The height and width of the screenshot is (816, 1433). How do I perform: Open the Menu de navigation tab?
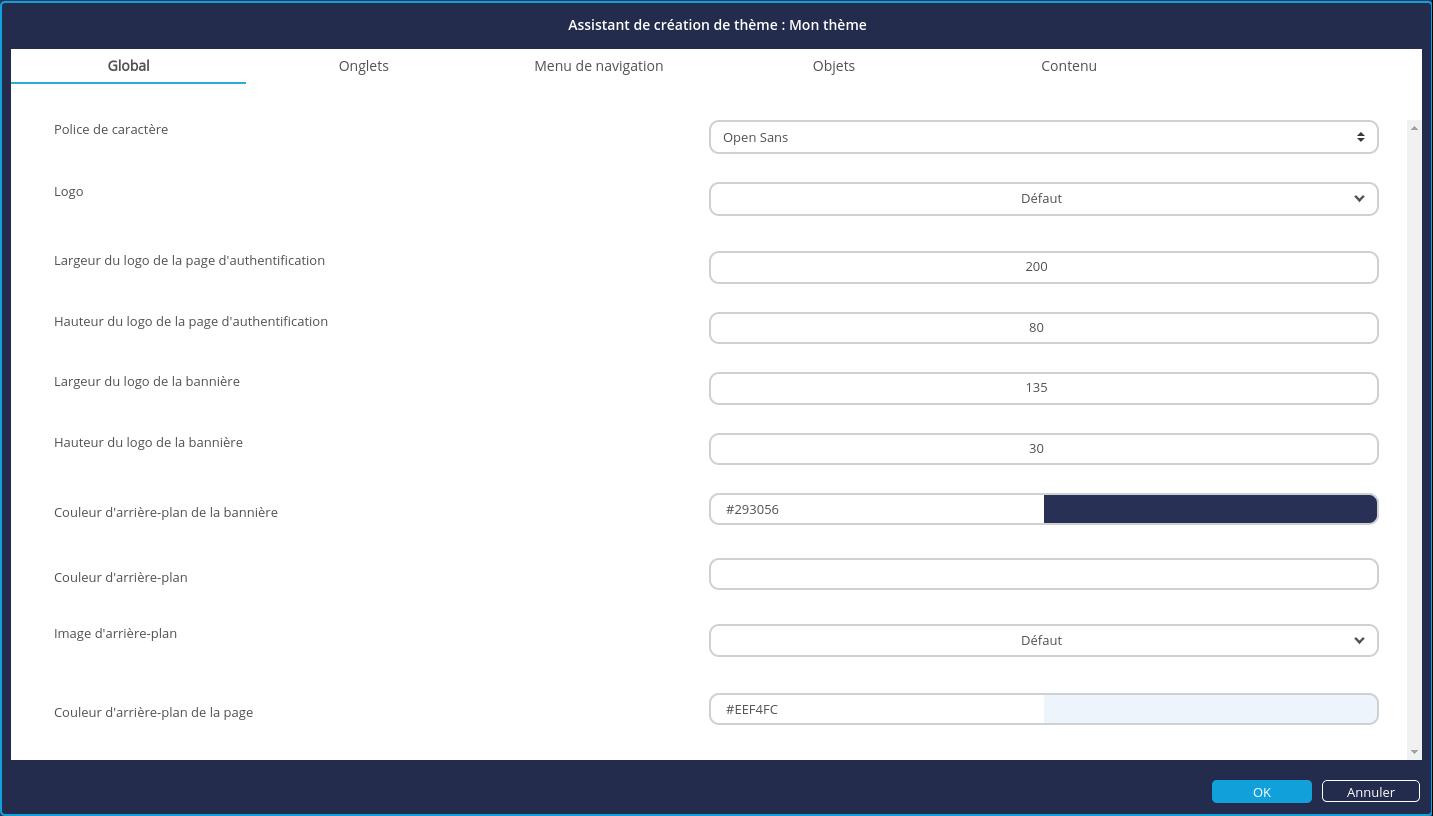pyautogui.click(x=598, y=66)
